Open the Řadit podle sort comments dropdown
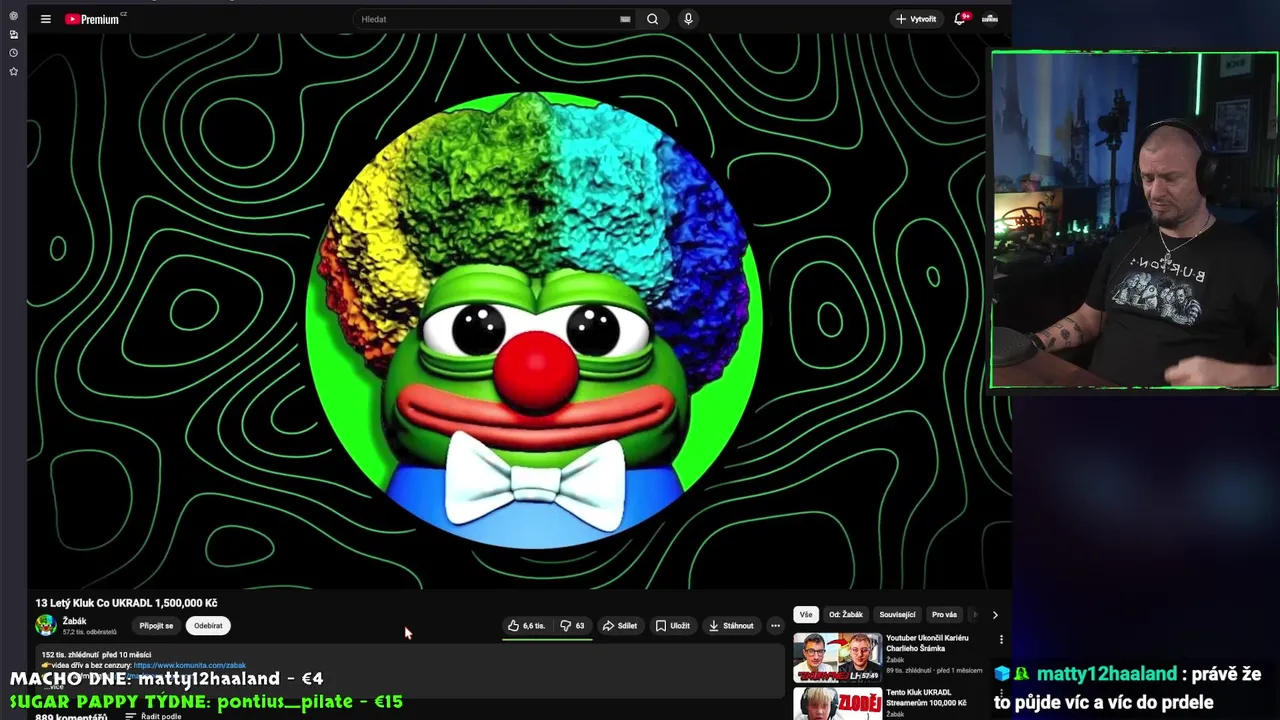 [153, 716]
